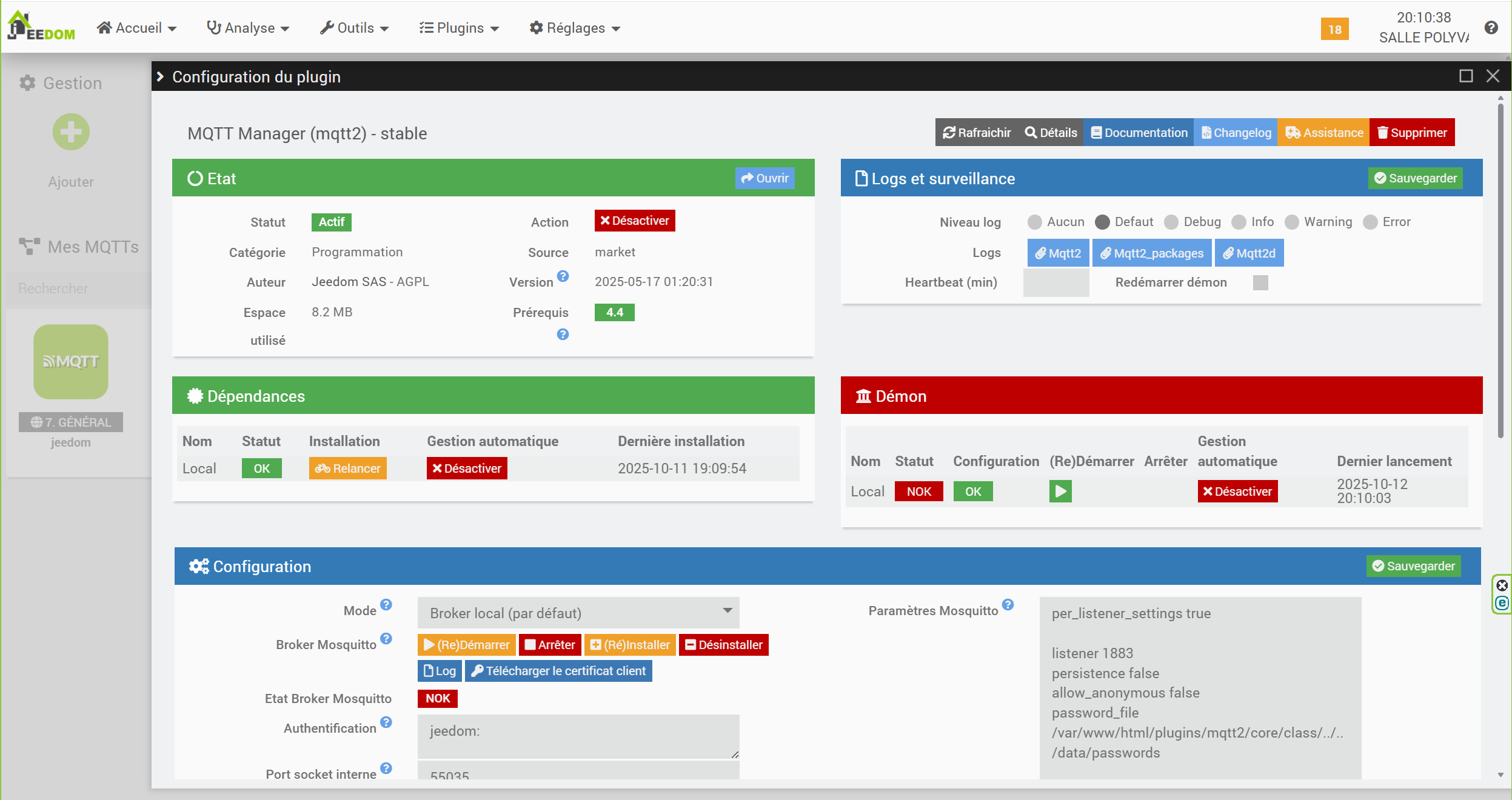Click the help icon next to Version

pyautogui.click(x=563, y=276)
